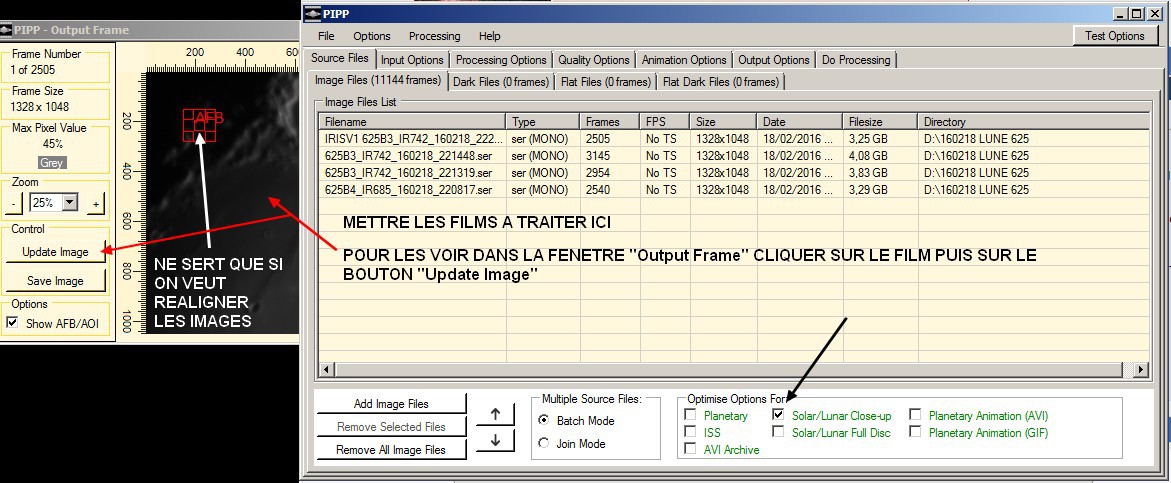The width and height of the screenshot is (1171, 483).
Task: Switch to Do Processing tab
Action: pyautogui.click(x=856, y=60)
